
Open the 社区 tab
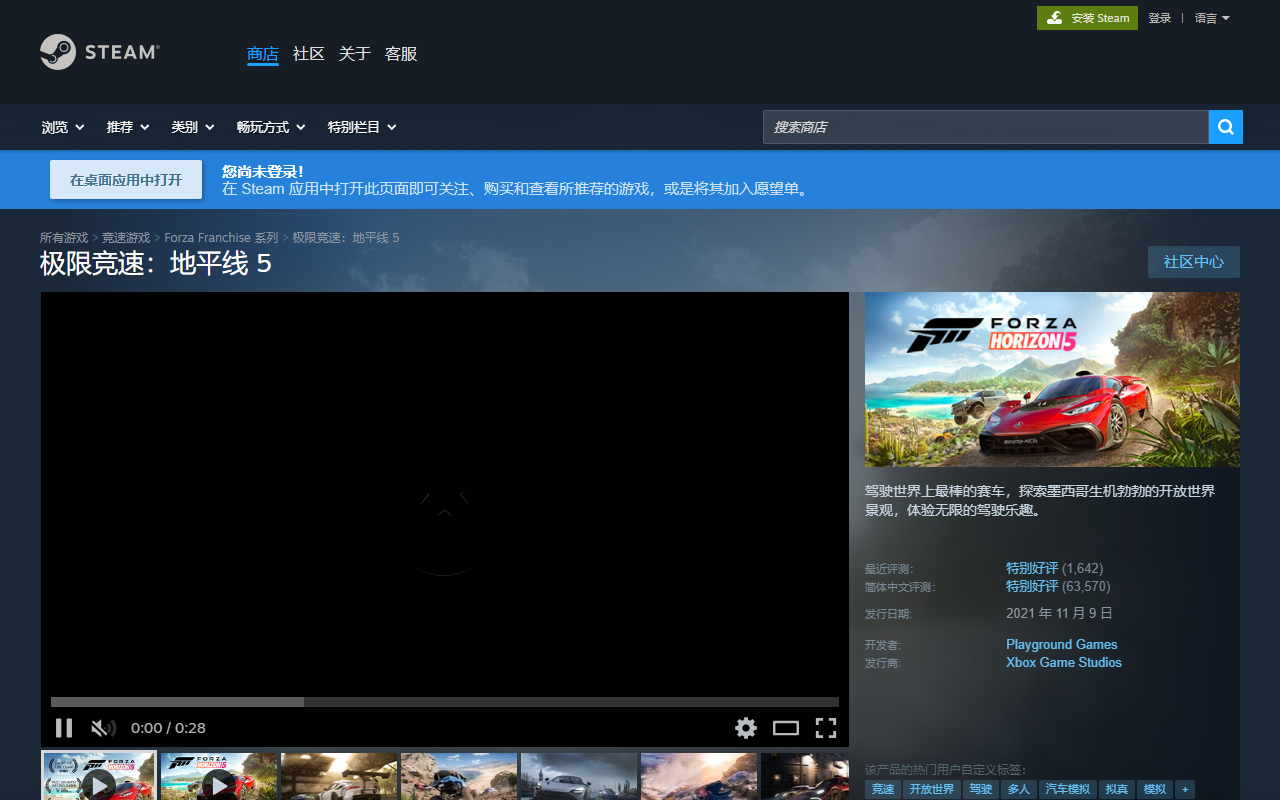point(309,54)
